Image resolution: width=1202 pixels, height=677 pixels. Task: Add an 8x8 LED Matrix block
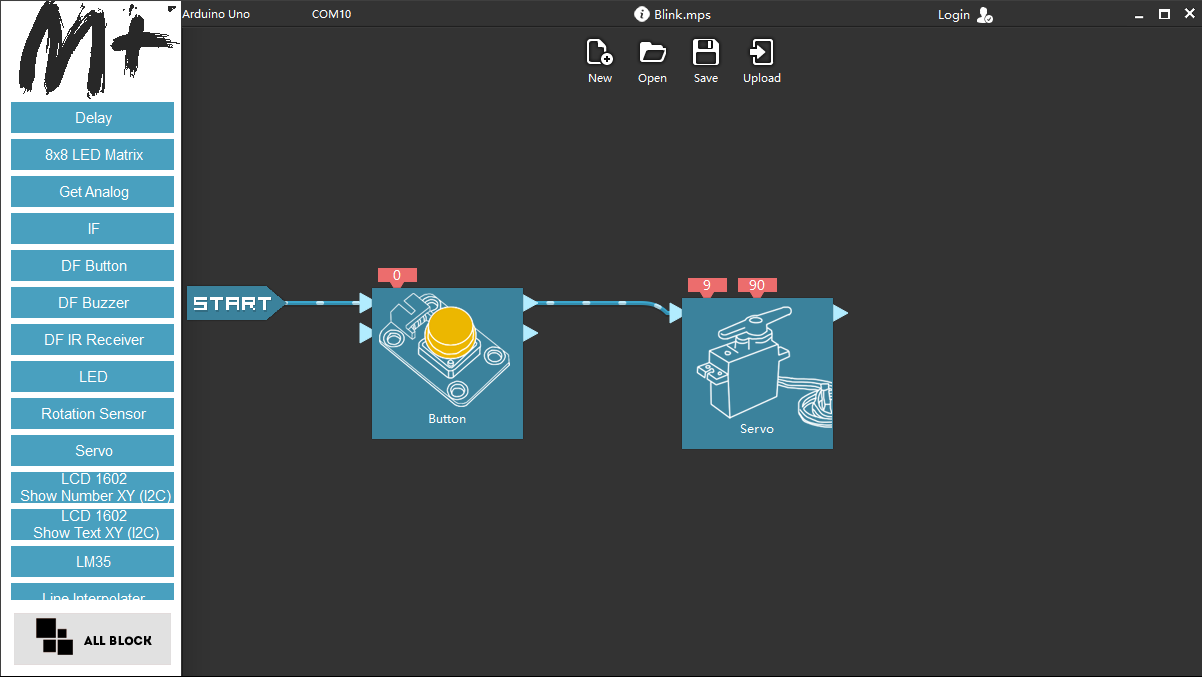coord(93,155)
